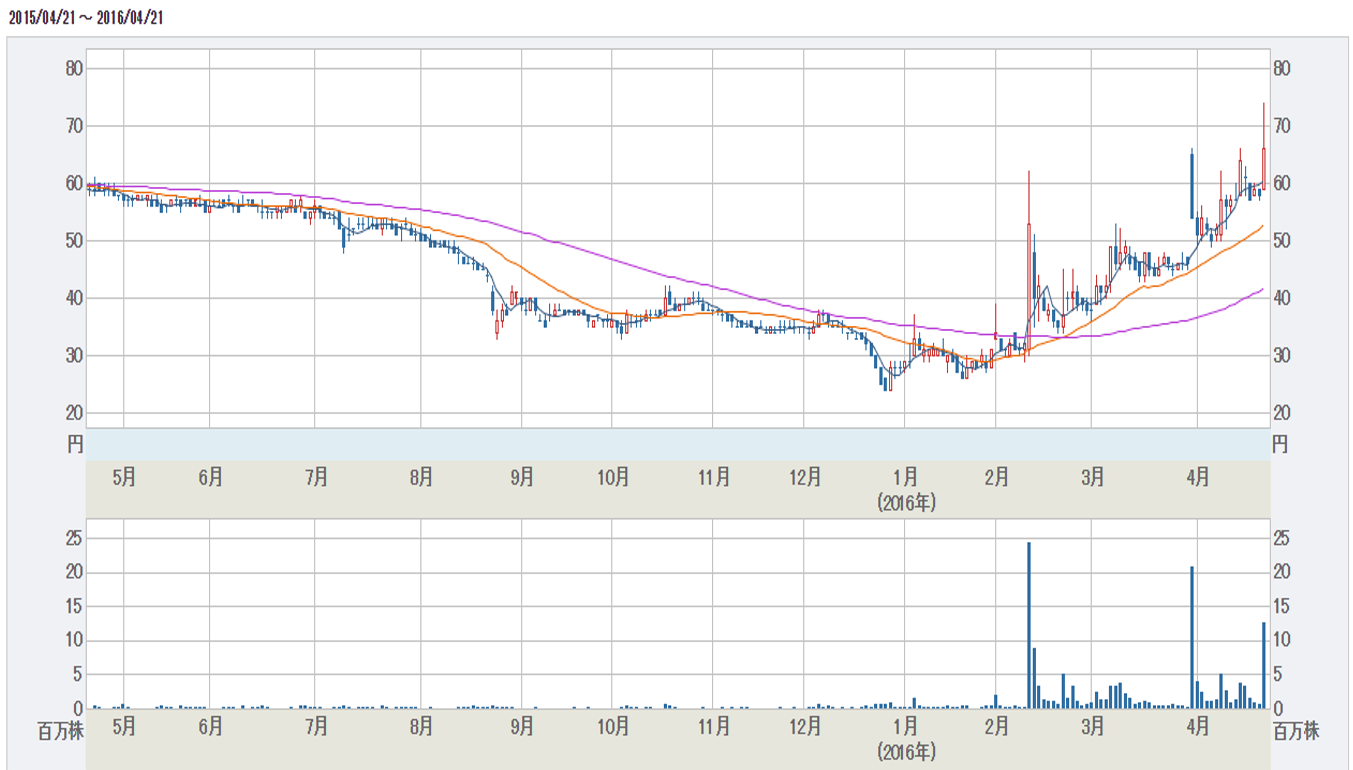Click the 1月 label under the price chart

905,477
